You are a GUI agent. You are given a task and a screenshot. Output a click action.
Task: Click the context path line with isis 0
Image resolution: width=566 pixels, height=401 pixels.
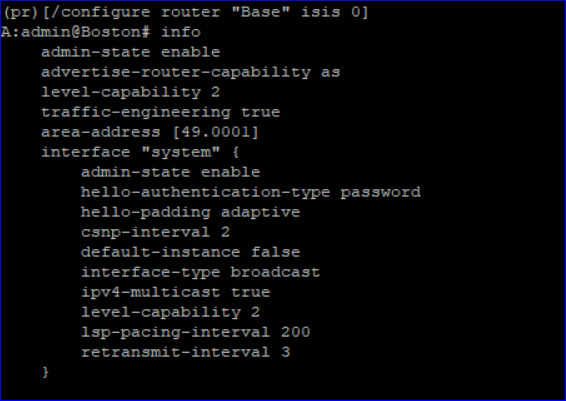[185, 12]
